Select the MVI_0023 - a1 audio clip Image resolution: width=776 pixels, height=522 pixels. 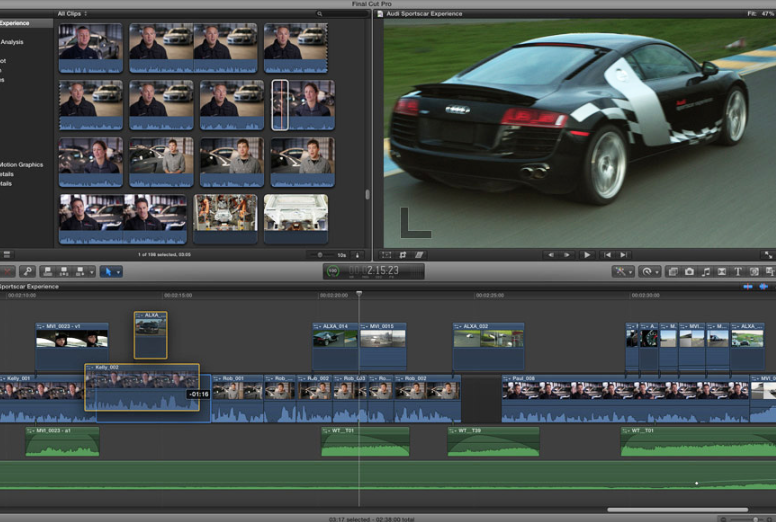pyautogui.click(x=62, y=441)
